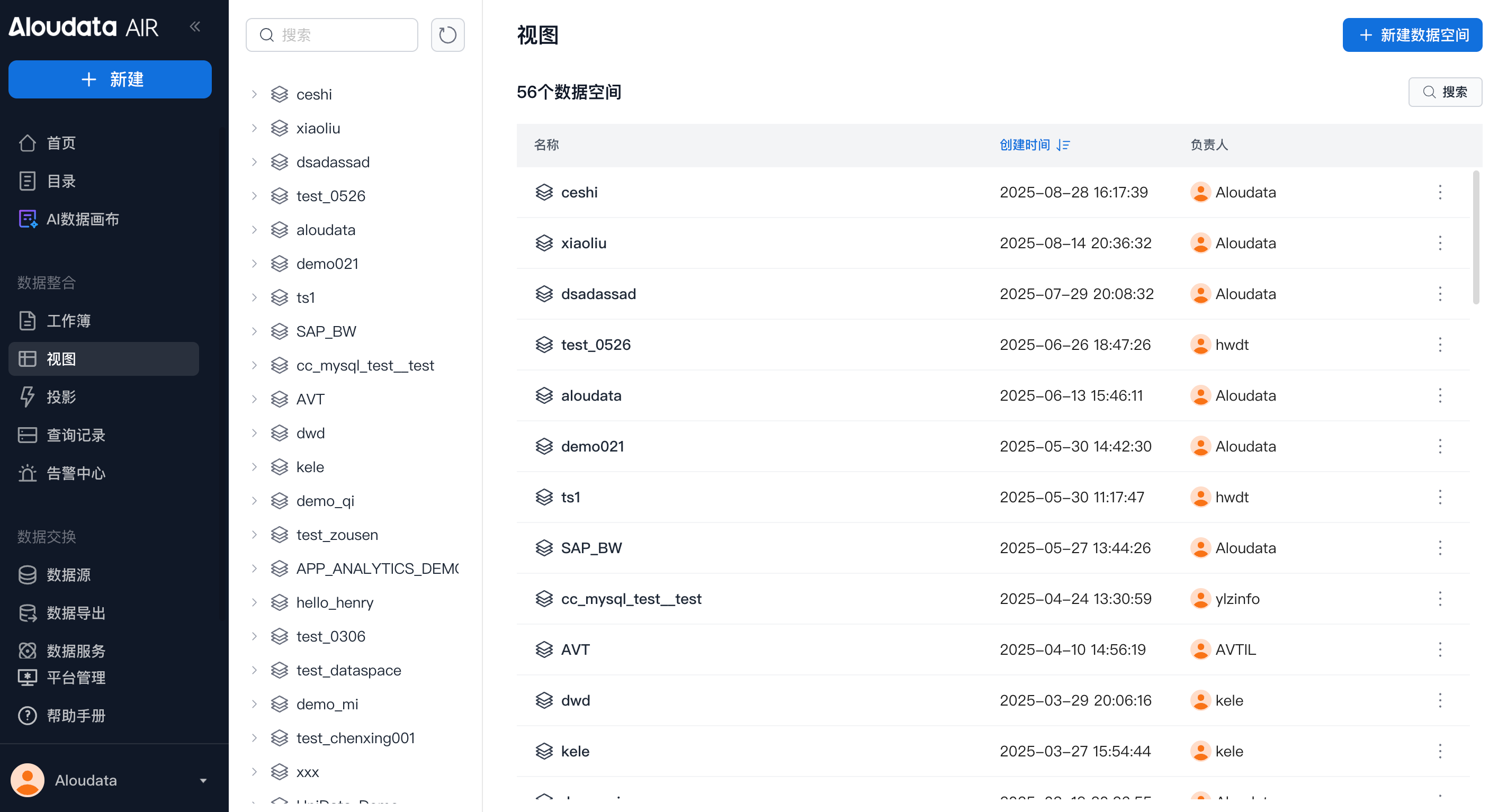Open 告警中心 alarm icon in sidebar
Screen dimensions: 1507x812
click(x=27, y=473)
